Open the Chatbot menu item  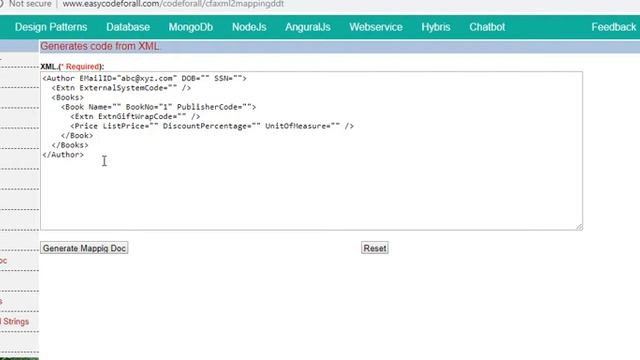(487, 27)
